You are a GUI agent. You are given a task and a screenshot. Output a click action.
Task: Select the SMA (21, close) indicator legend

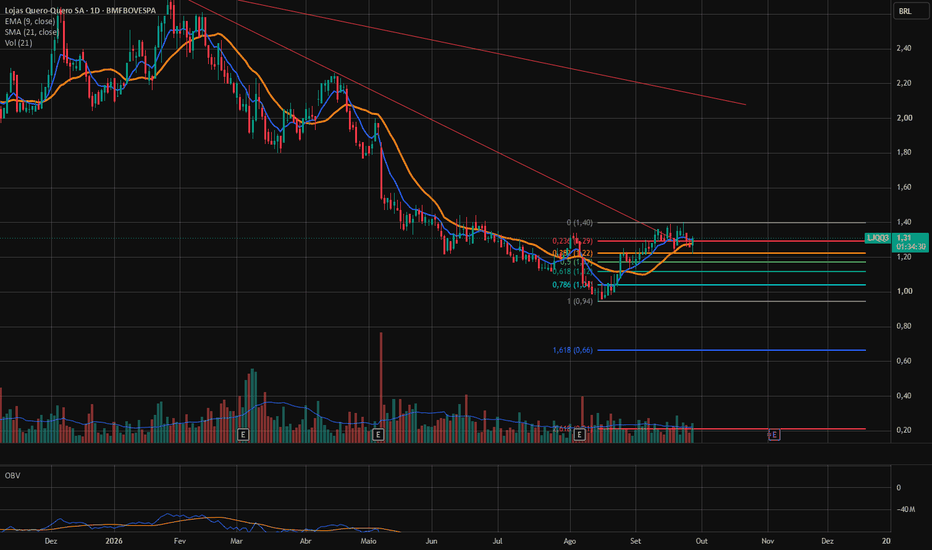tap(32, 32)
